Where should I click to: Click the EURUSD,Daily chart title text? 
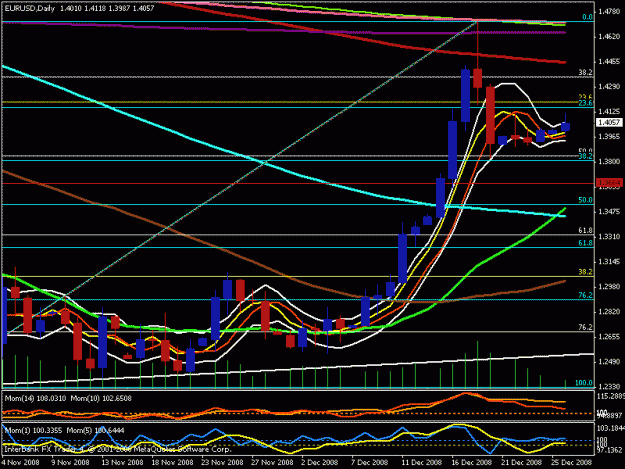[x=30, y=8]
